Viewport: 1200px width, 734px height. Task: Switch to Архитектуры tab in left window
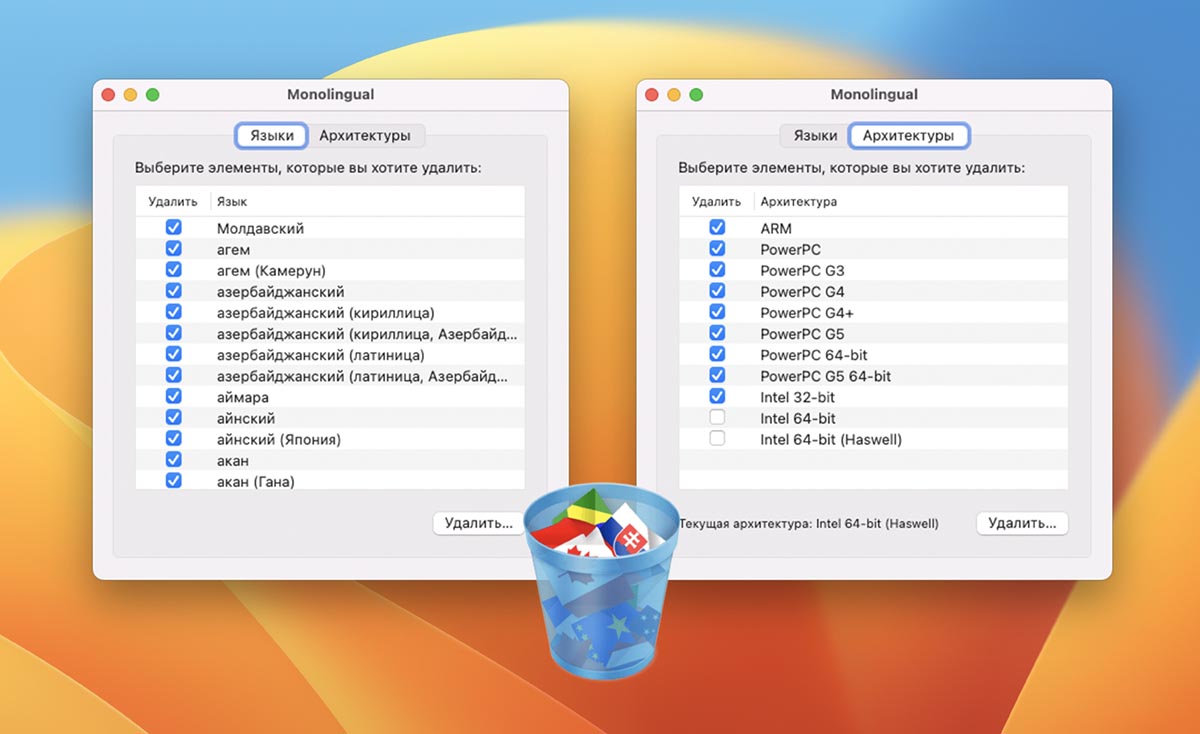[364, 135]
